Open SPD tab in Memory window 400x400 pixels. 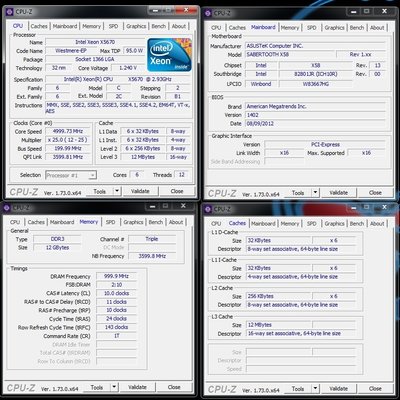pos(110,222)
